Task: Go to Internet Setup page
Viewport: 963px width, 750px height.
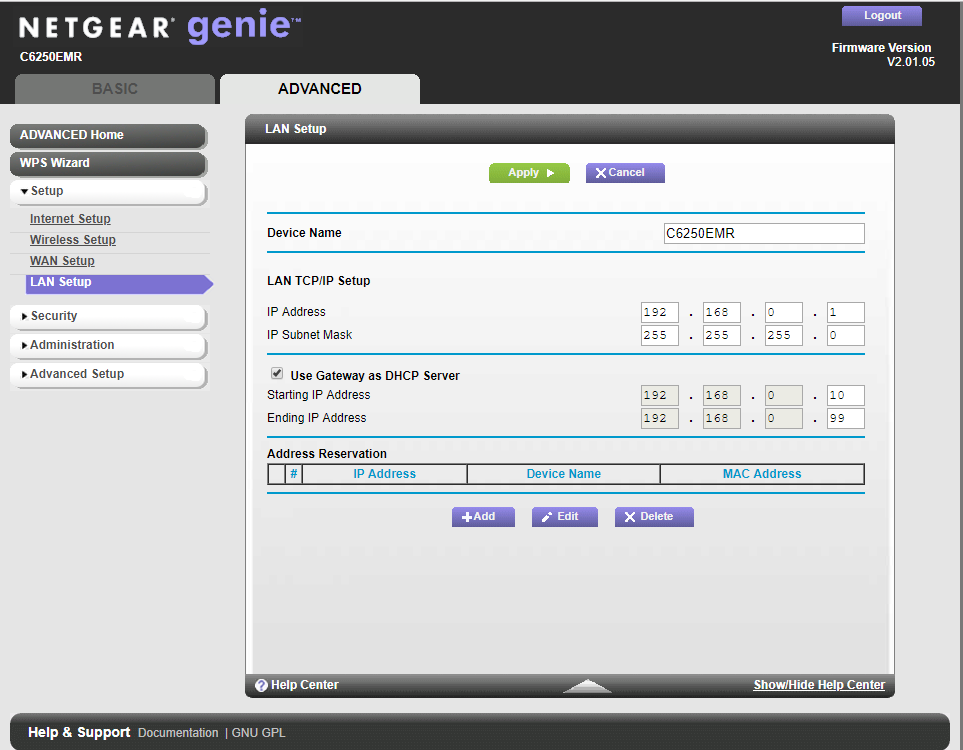Action: tap(70, 219)
